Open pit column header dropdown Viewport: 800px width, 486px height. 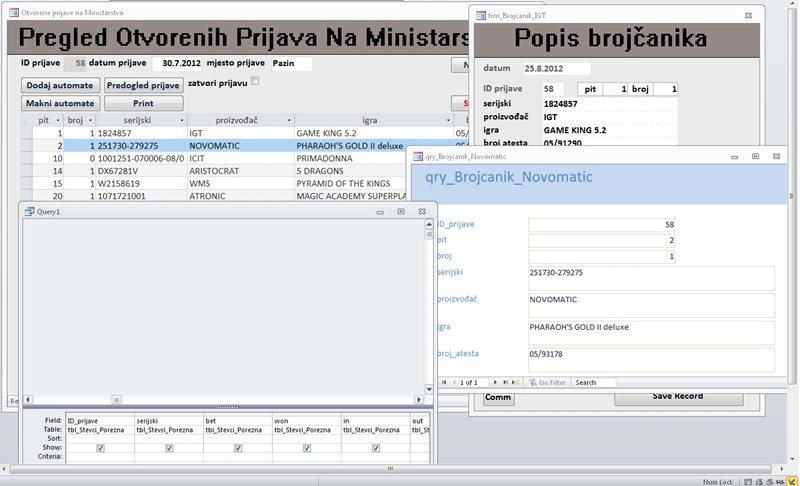tap(58, 120)
